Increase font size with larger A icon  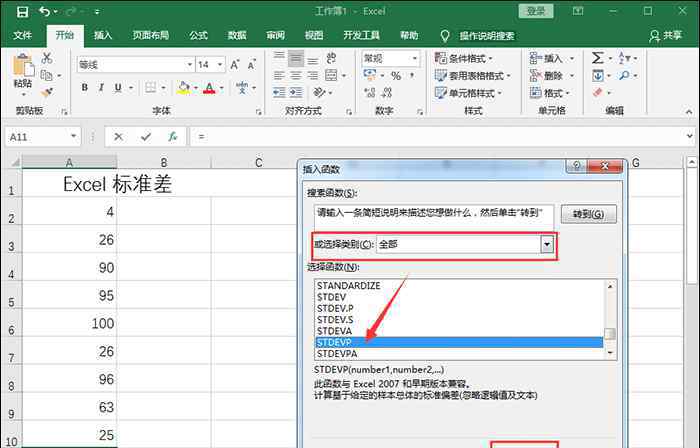pyautogui.click(x=234, y=65)
